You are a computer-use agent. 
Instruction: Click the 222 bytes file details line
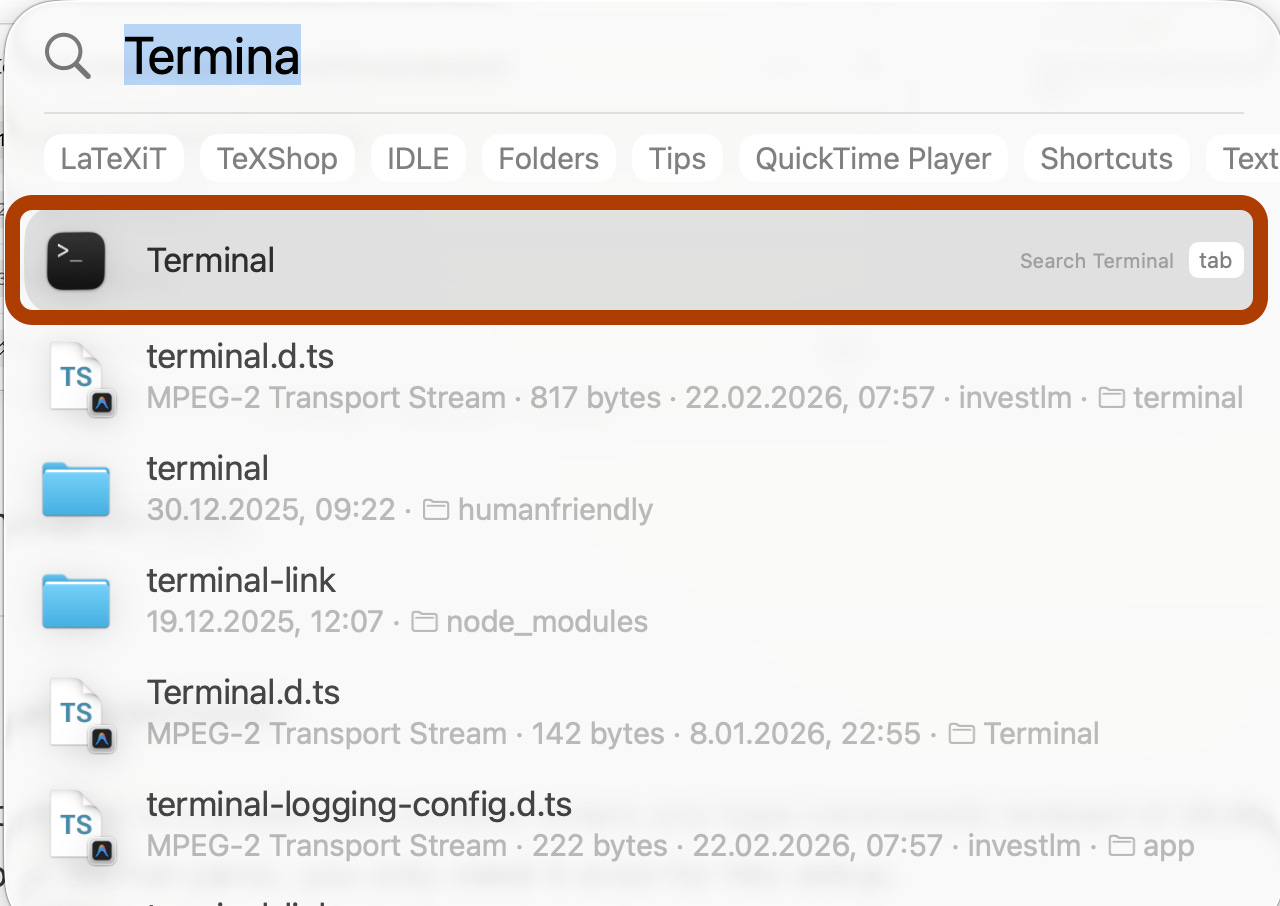(x=670, y=846)
